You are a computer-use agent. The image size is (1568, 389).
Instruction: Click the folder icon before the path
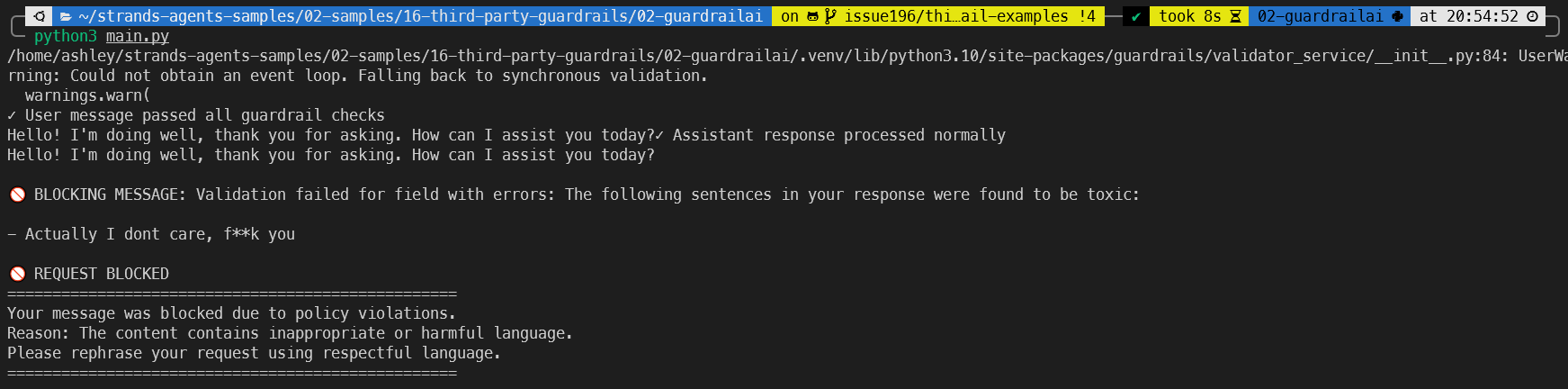click(66, 16)
